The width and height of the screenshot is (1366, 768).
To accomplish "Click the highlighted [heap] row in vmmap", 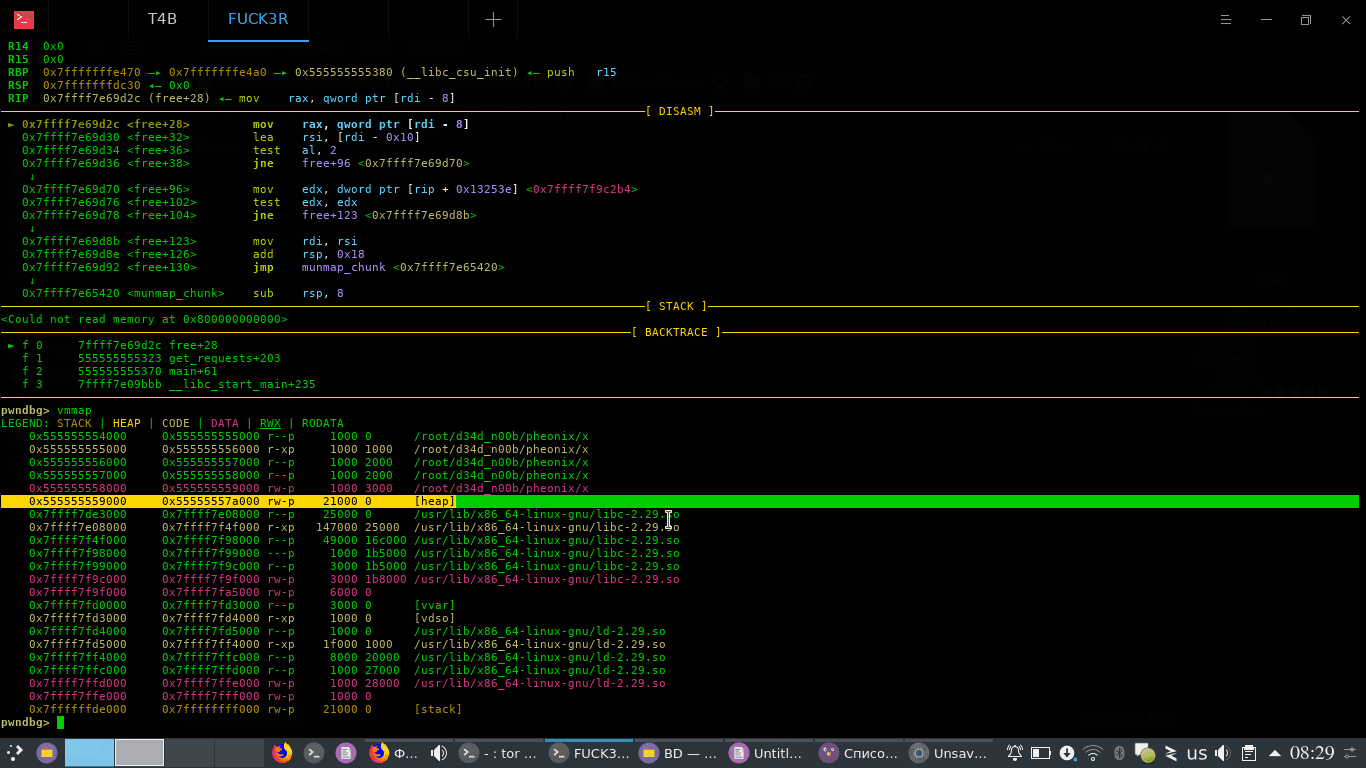I will click(680, 501).
